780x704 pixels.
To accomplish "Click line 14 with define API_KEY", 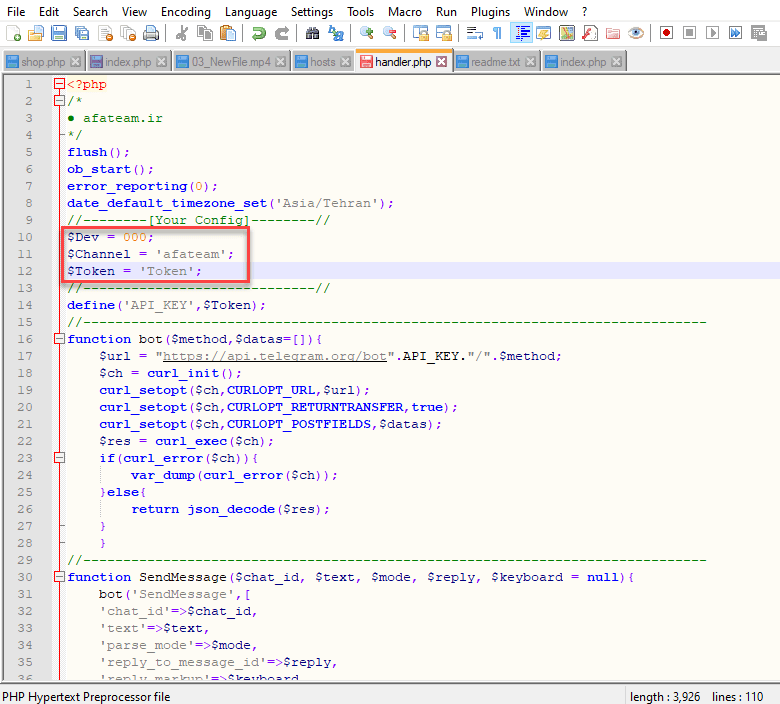I will tap(166, 305).
